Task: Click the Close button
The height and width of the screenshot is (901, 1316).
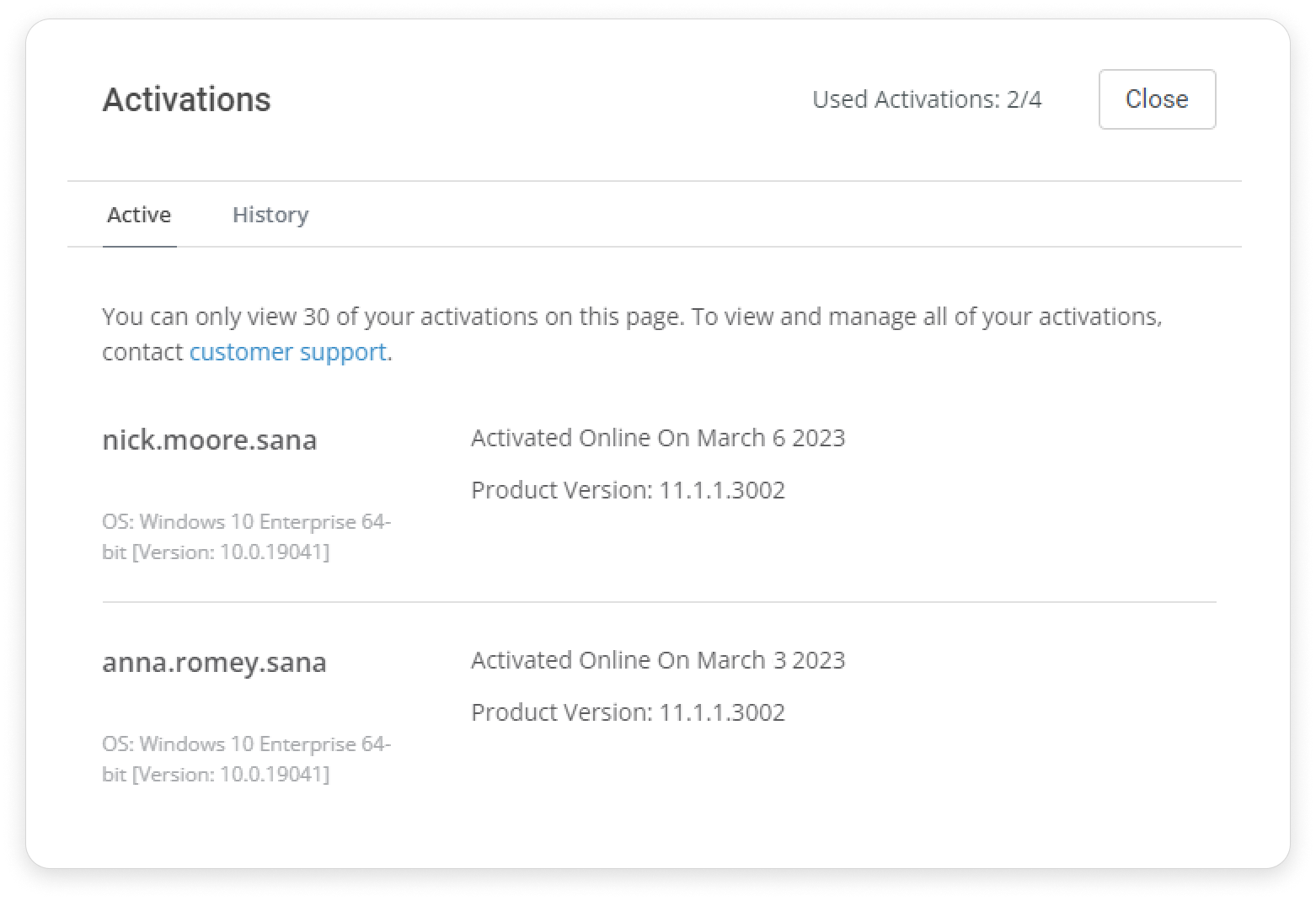Action: pyautogui.click(x=1156, y=99)
